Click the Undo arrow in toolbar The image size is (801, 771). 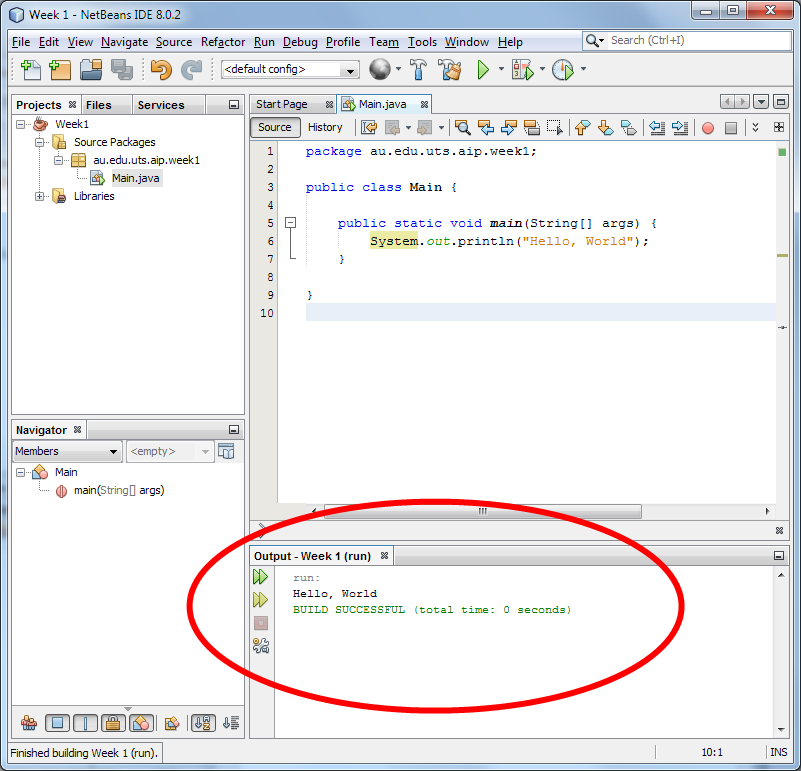click(x=160, y=70)
